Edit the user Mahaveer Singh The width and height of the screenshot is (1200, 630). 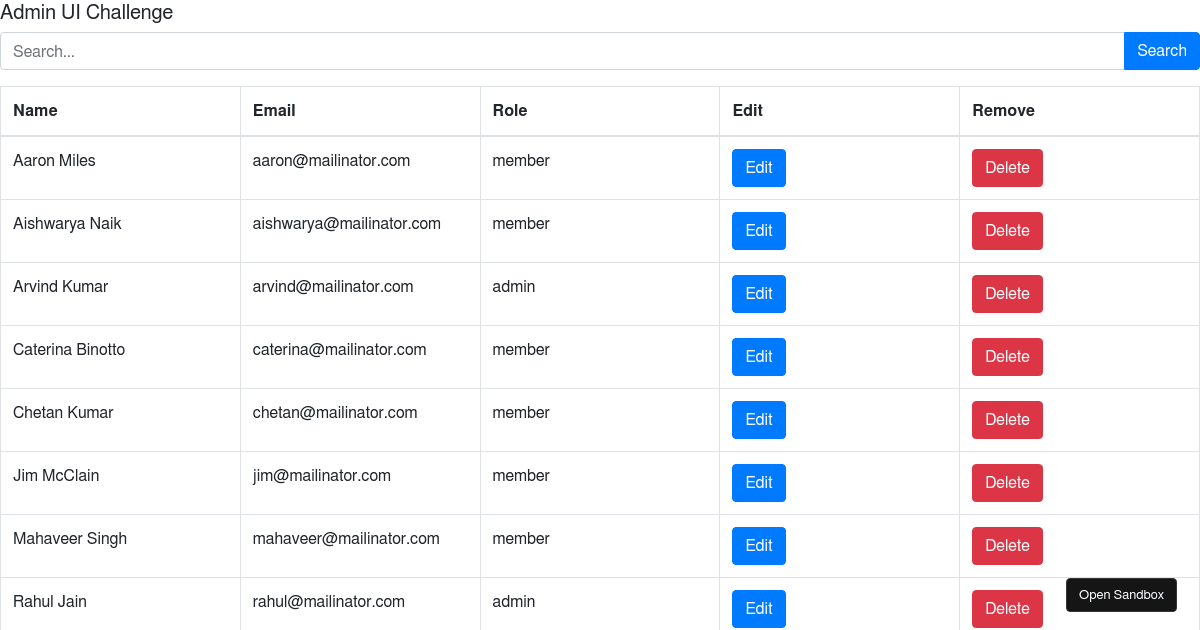pyautogui.click(x=758, y=545)
